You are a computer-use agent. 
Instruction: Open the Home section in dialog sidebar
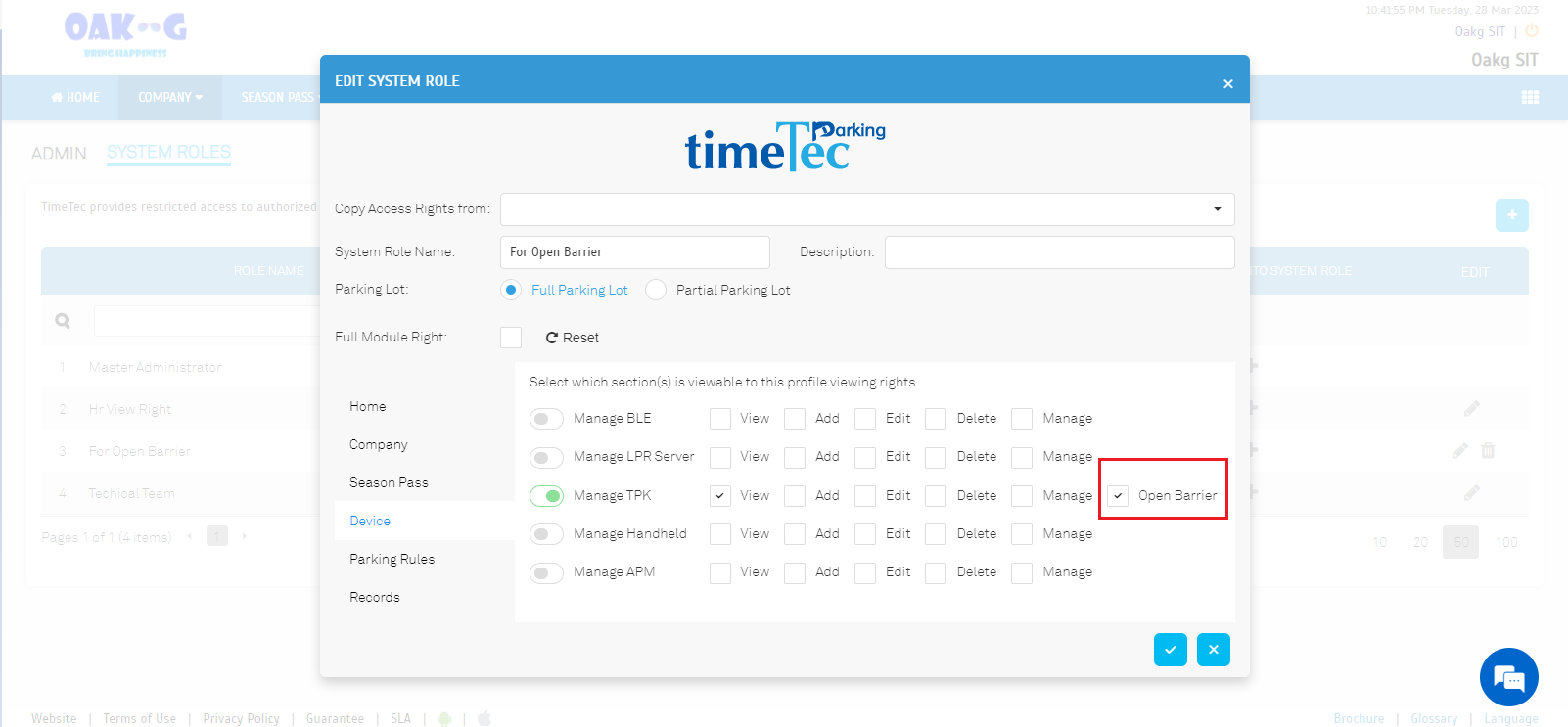(368, 406)
